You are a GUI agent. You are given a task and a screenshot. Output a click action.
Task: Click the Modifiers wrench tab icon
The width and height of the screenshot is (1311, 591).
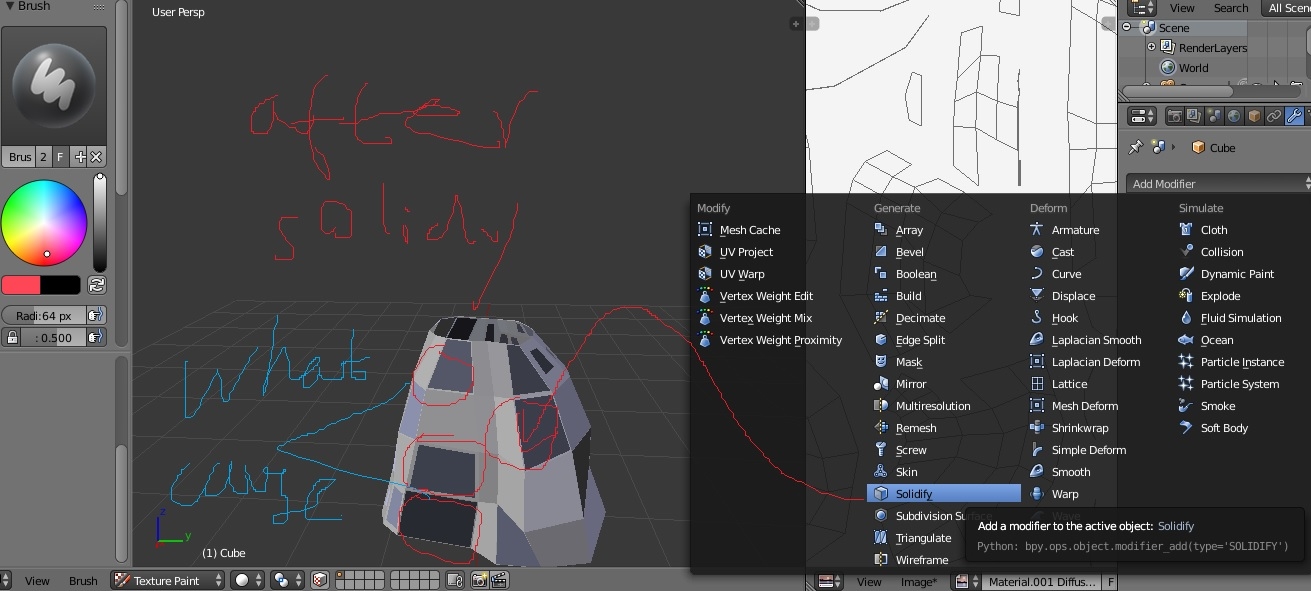pyautogui.click(x=1294, y=117)
